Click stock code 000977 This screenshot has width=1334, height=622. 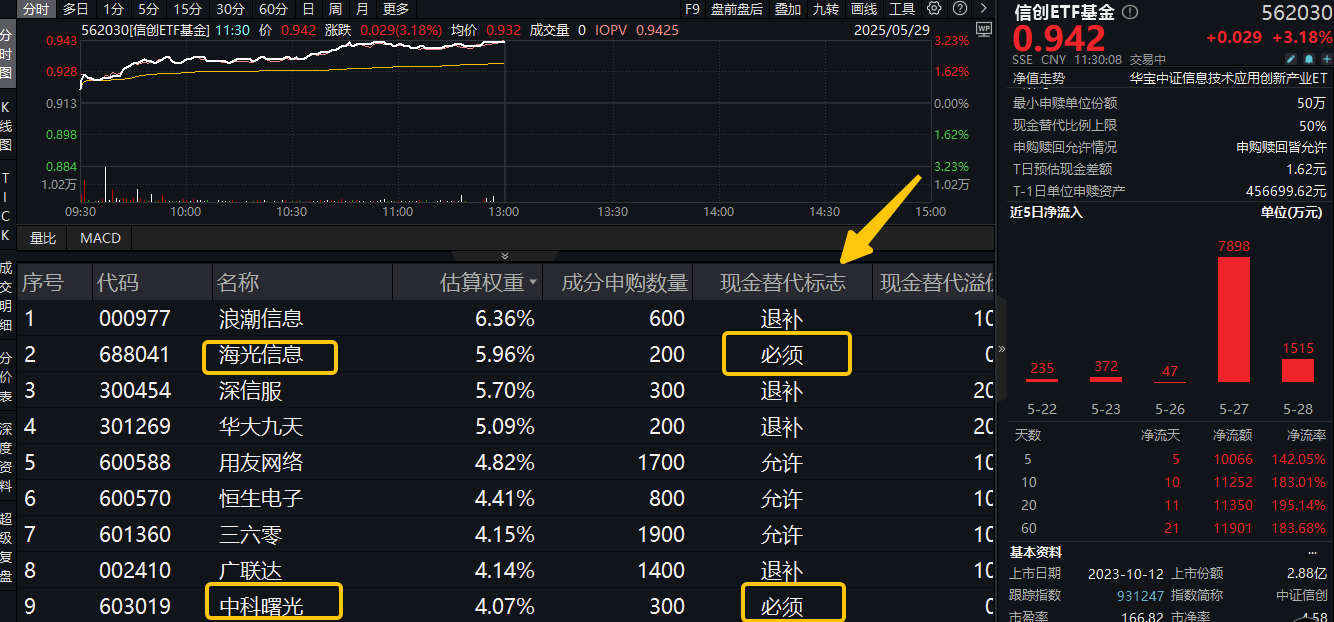pos(135,319)
